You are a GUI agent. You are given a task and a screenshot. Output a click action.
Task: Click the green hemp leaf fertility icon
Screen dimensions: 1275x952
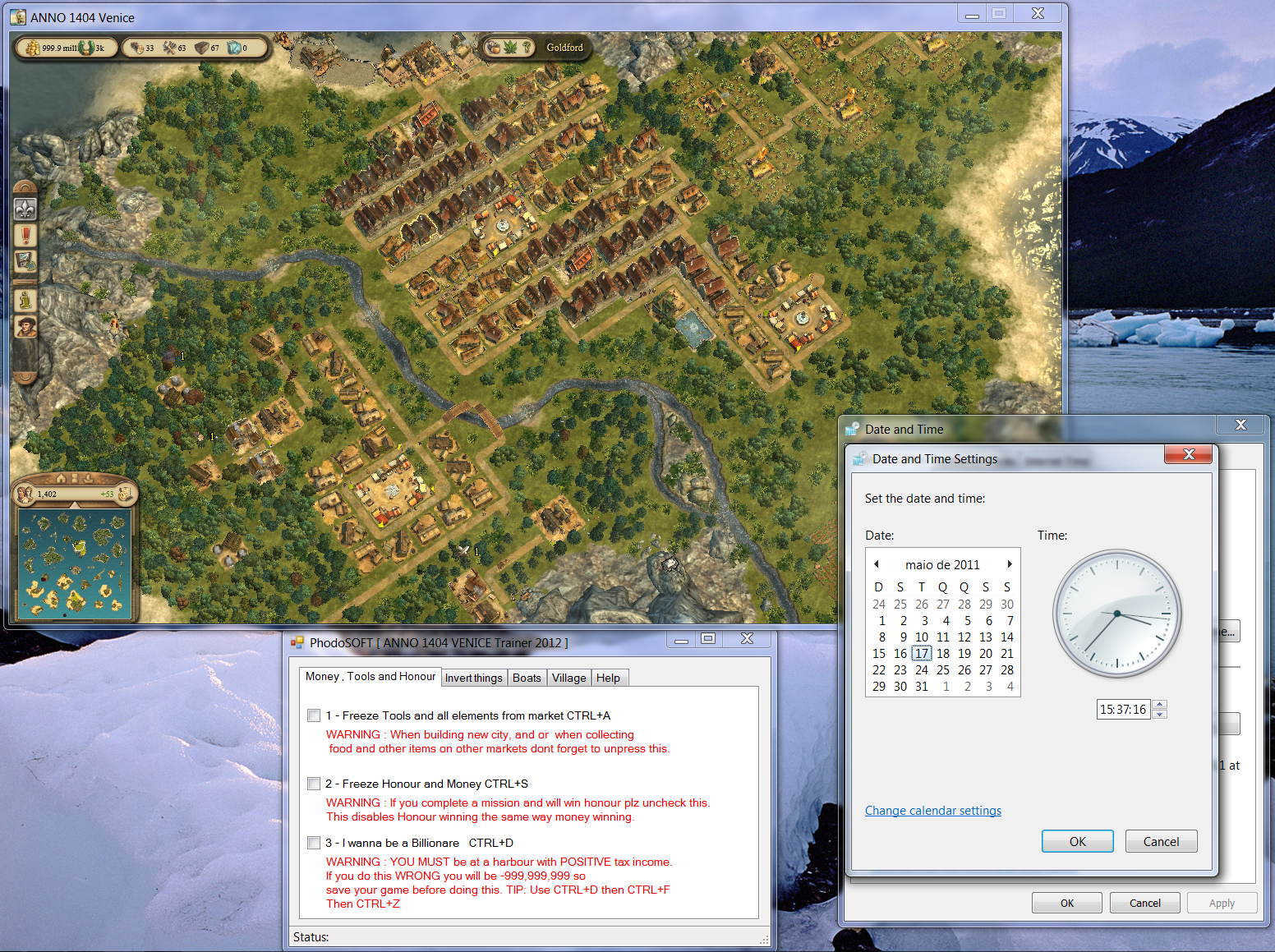pos(510,48)
